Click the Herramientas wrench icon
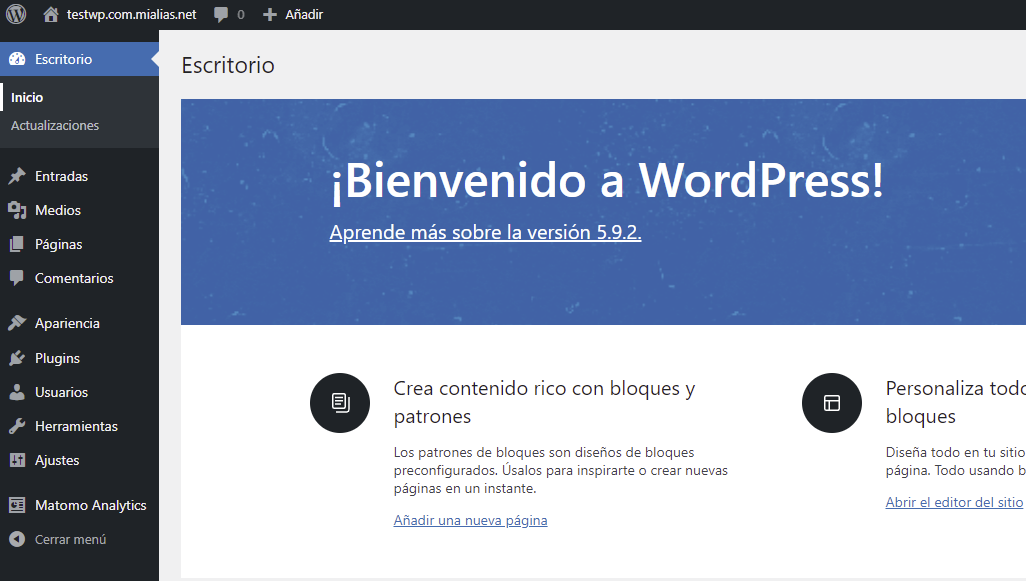 [17, 426]
